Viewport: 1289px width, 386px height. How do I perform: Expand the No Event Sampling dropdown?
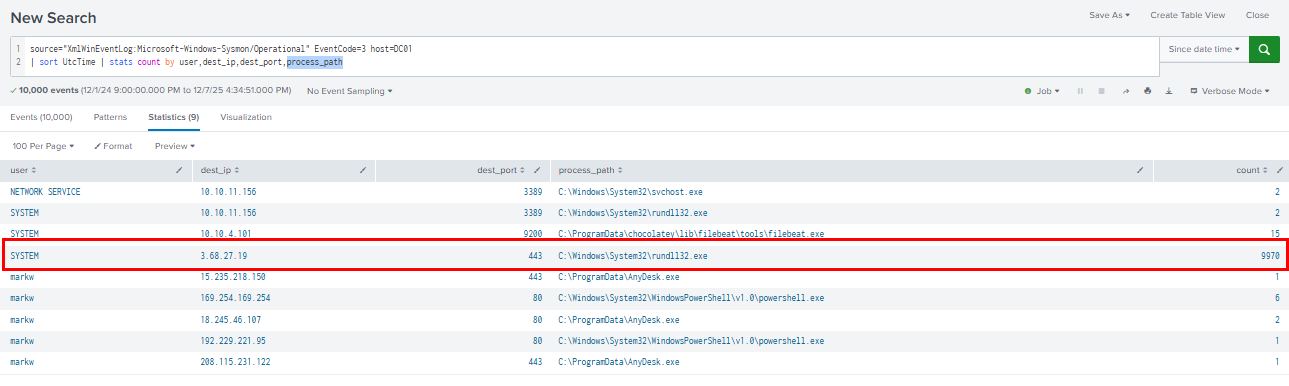click(x=349, y=91)
